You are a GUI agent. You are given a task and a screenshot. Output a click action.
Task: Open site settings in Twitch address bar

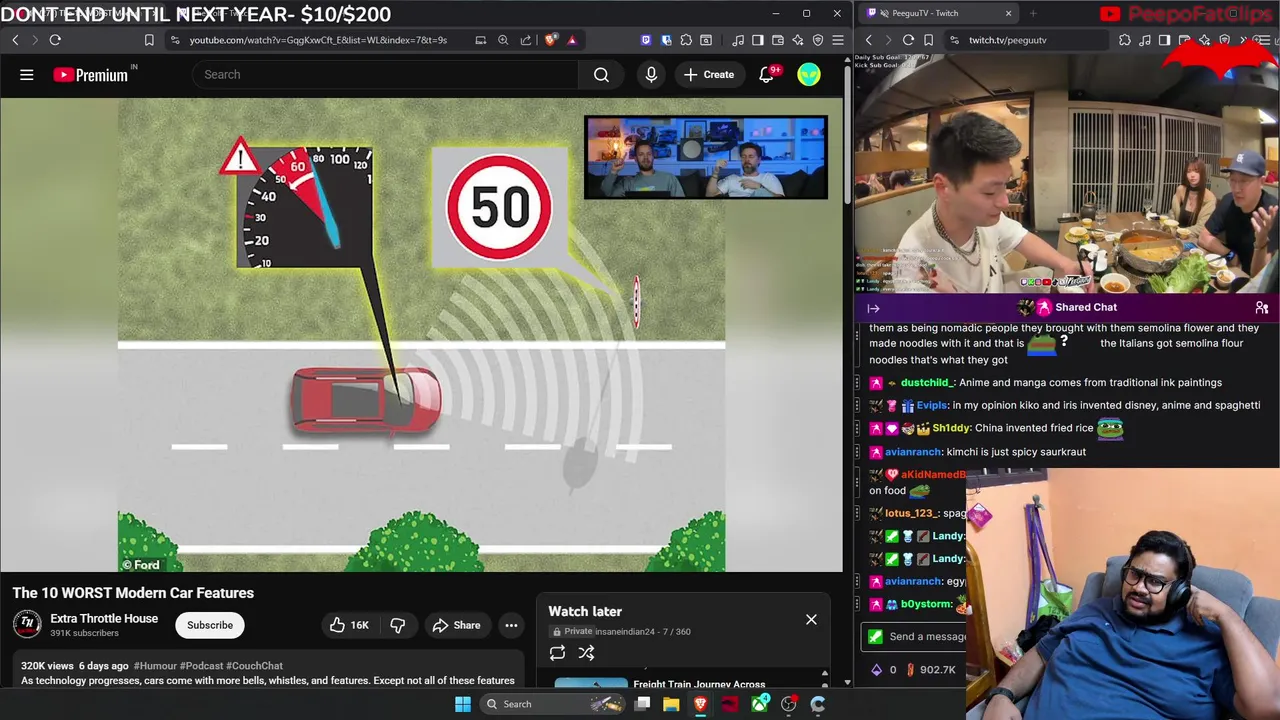tap(954, 40)
